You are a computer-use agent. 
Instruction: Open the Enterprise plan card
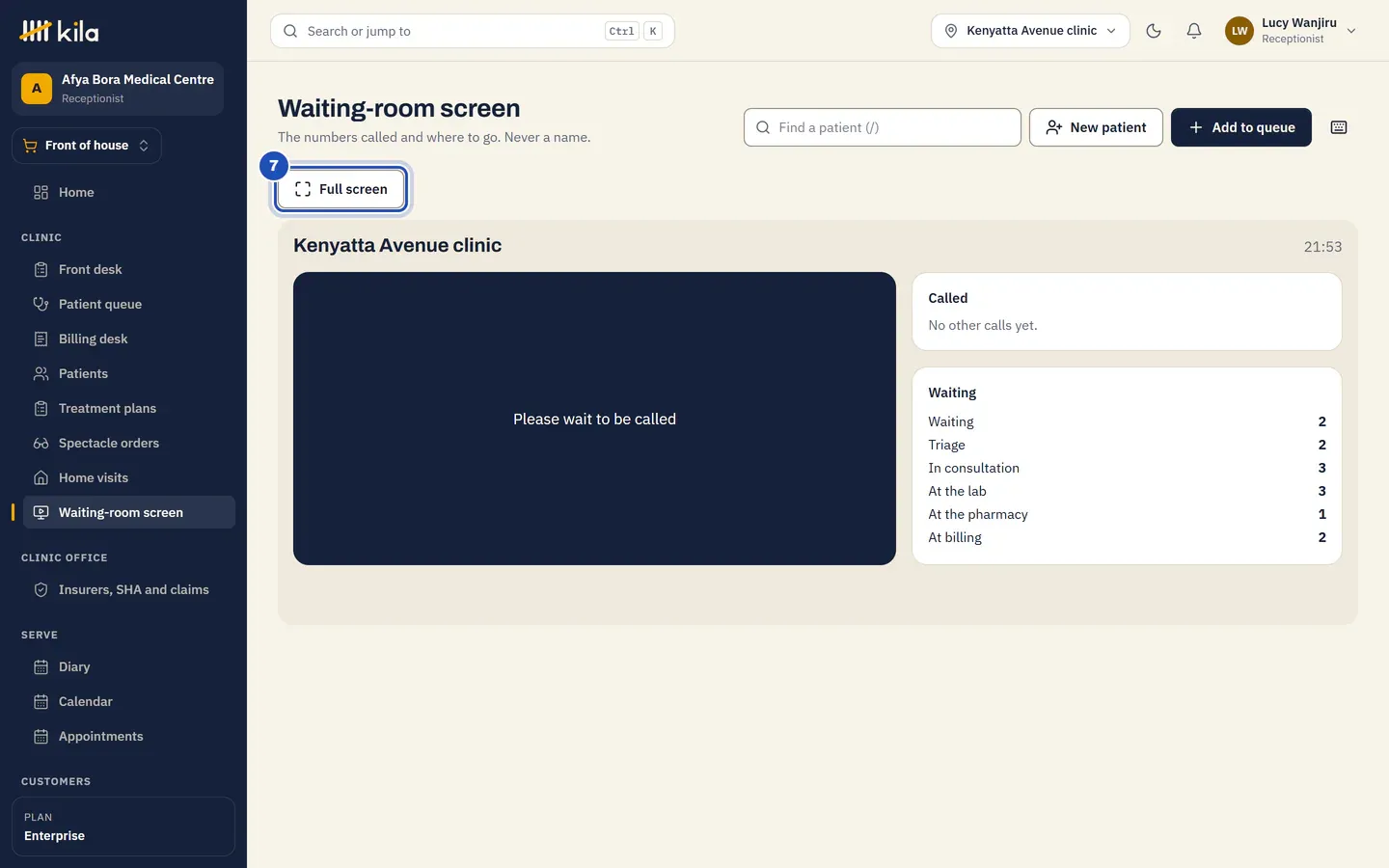pyautogui.click(x=123, y=827)
